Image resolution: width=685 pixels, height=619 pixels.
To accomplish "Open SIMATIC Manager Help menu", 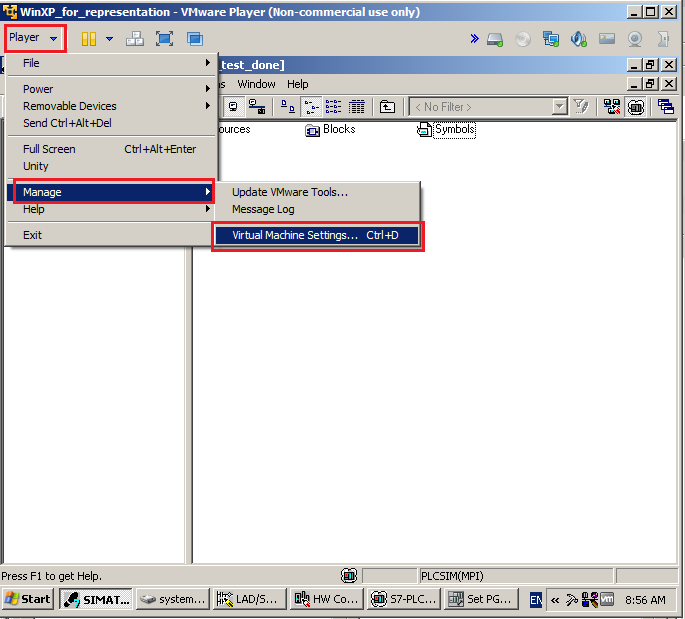I will tap(298, 84).
